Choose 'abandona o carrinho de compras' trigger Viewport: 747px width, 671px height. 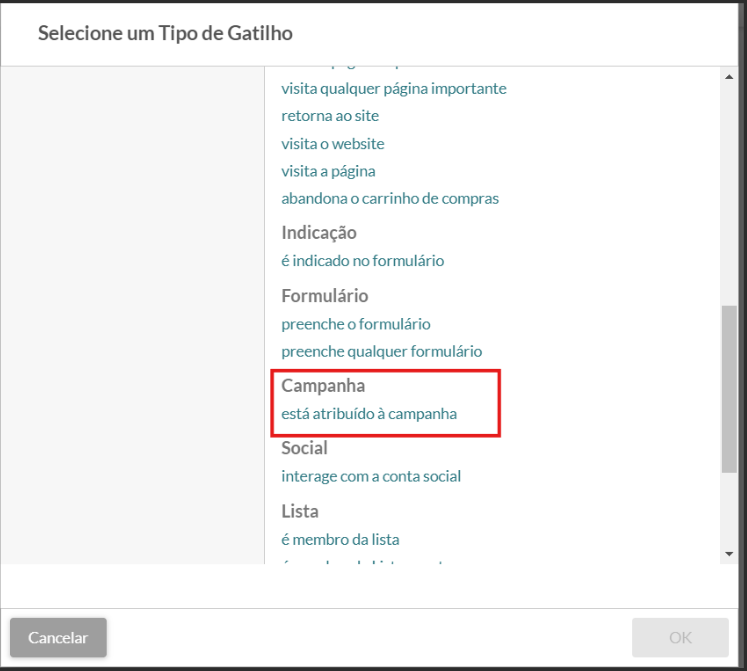click(x=390, y=198)
